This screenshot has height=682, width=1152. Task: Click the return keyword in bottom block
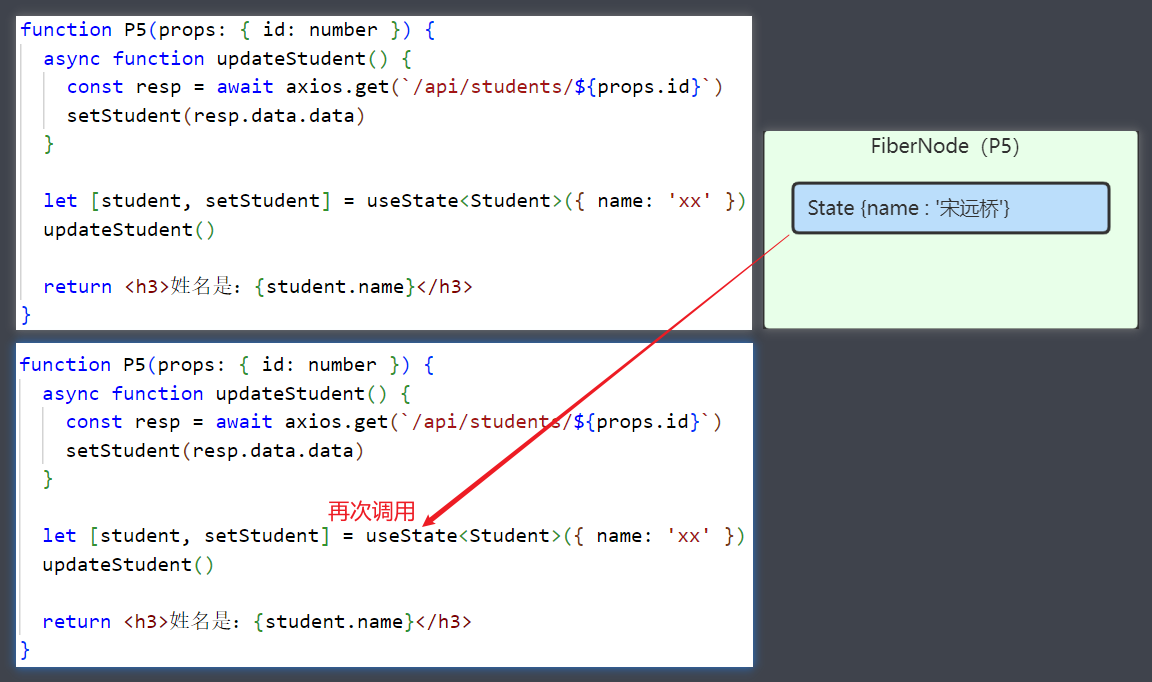77,622
